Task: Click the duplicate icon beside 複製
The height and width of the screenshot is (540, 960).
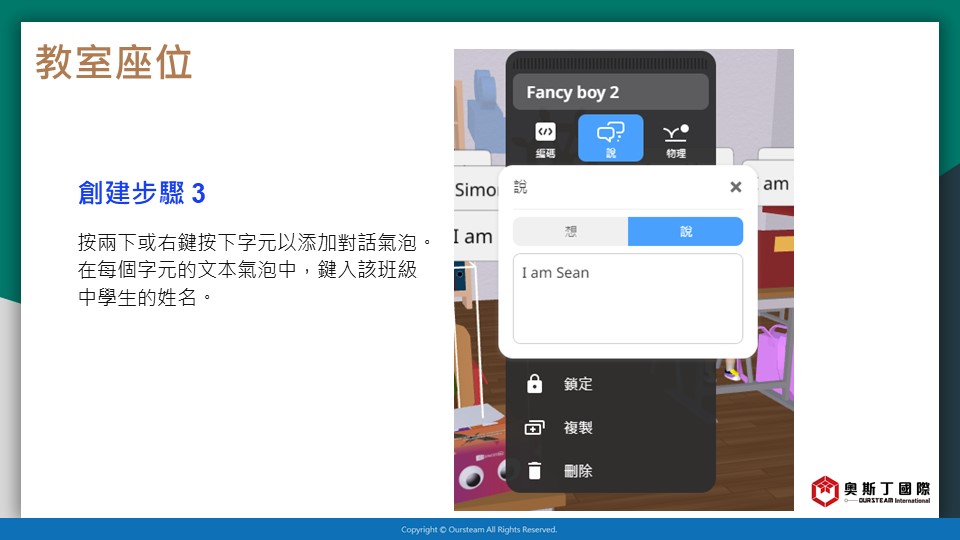Action: click(535, 427)
